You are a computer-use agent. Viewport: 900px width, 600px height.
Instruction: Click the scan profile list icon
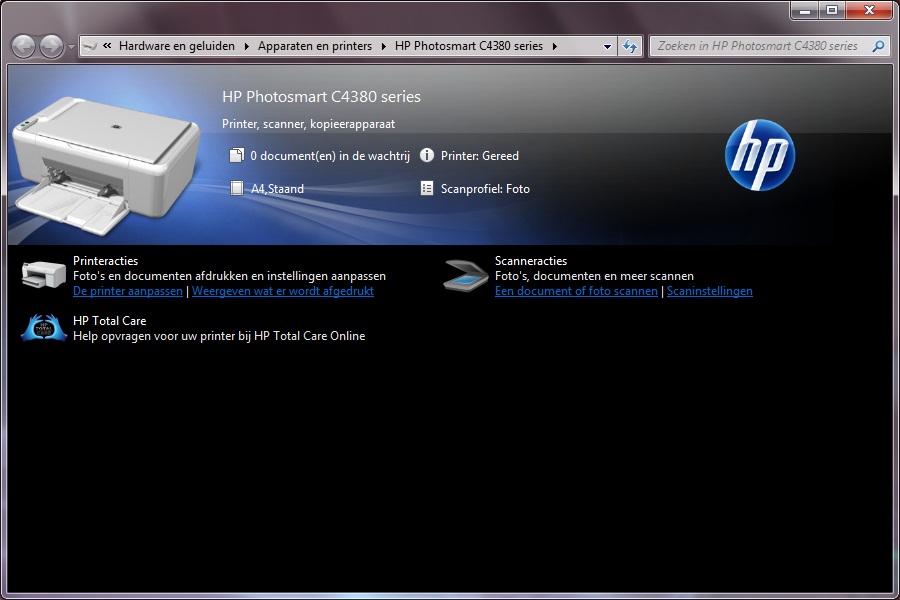click(426, 188)
